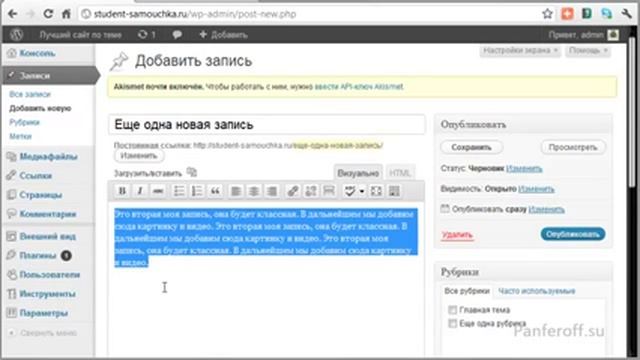Click Изменить link next to Опубликовать сразу
The width and height of the screenshot is (640, 360).
tap(547, 209)
